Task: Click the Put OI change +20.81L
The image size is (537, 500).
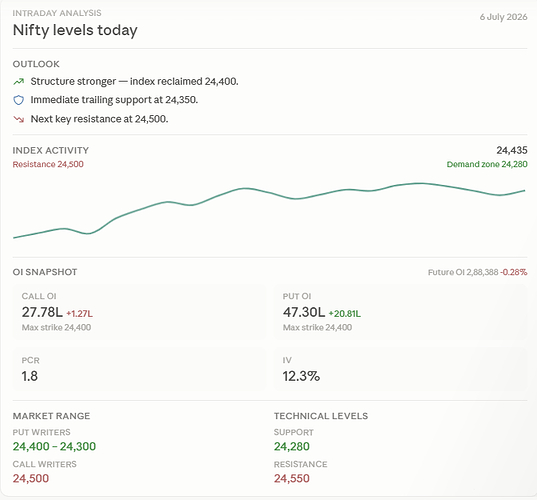Action: 345,314
